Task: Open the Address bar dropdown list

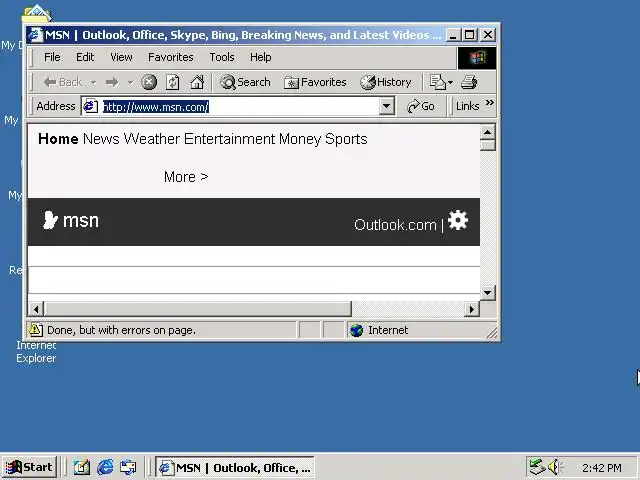Action: coord(386,107)
